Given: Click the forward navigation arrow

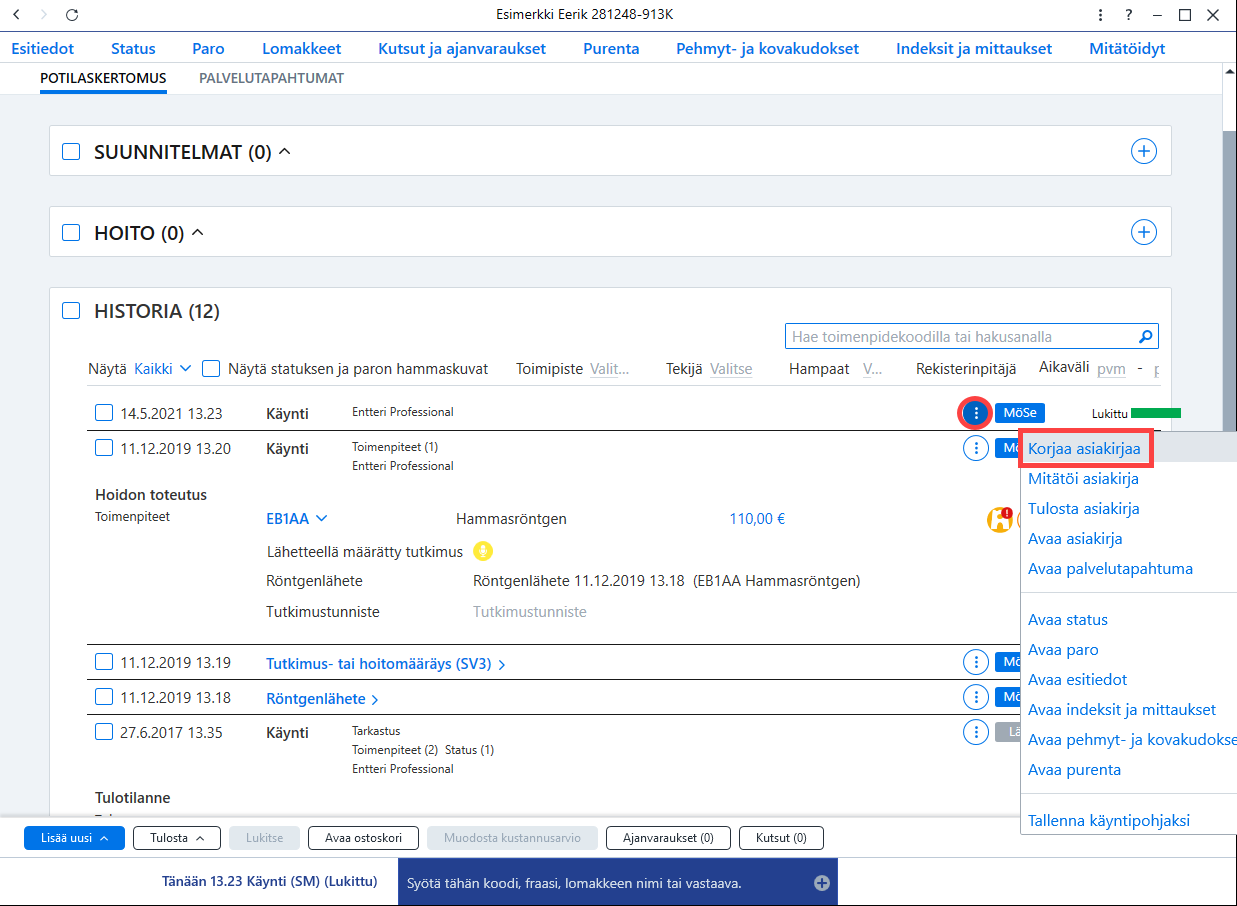Looking at the screenshot, I should [x=43, y=15].
